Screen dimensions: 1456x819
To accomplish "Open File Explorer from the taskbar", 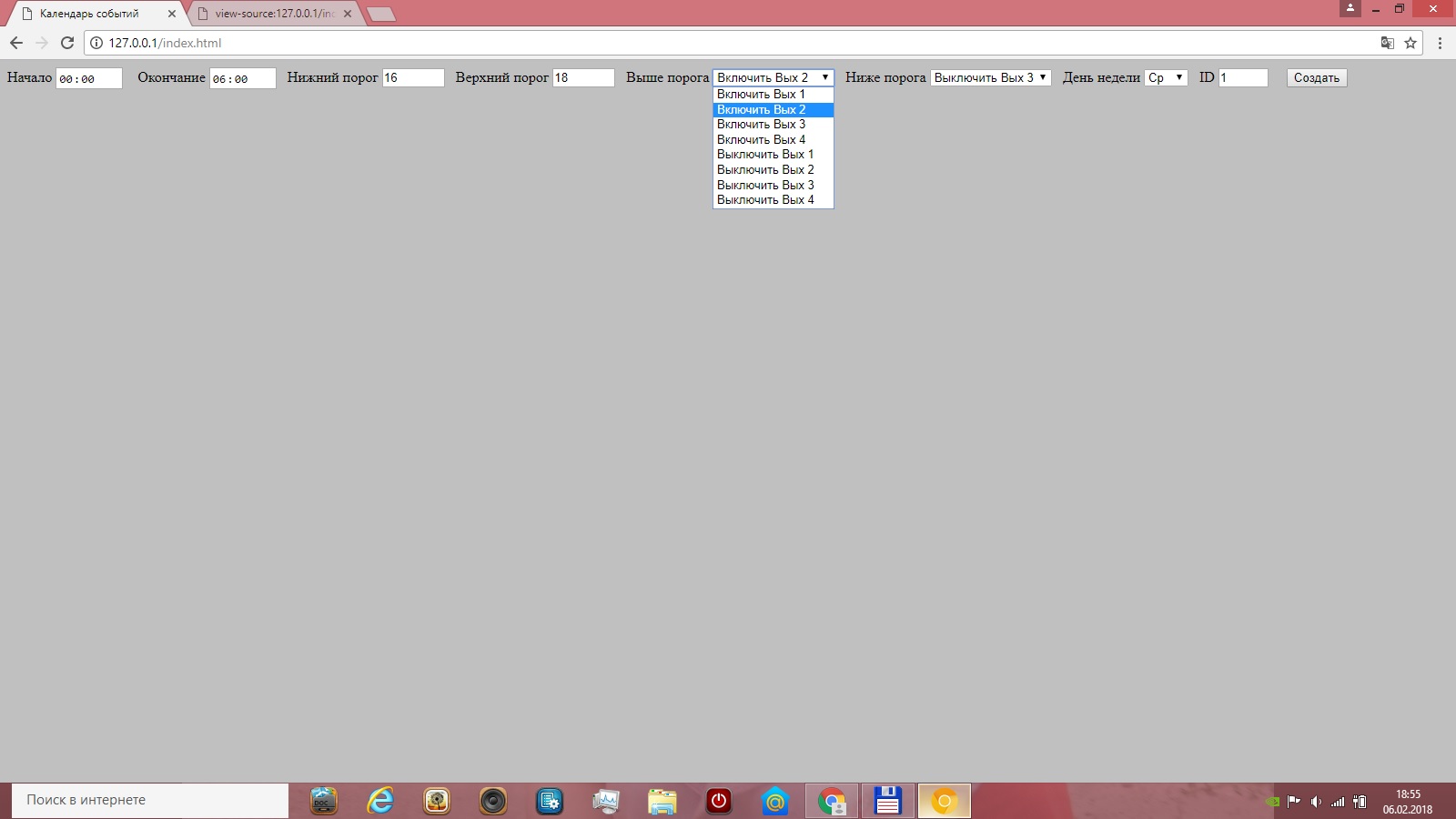I will [x=662, y=801].
